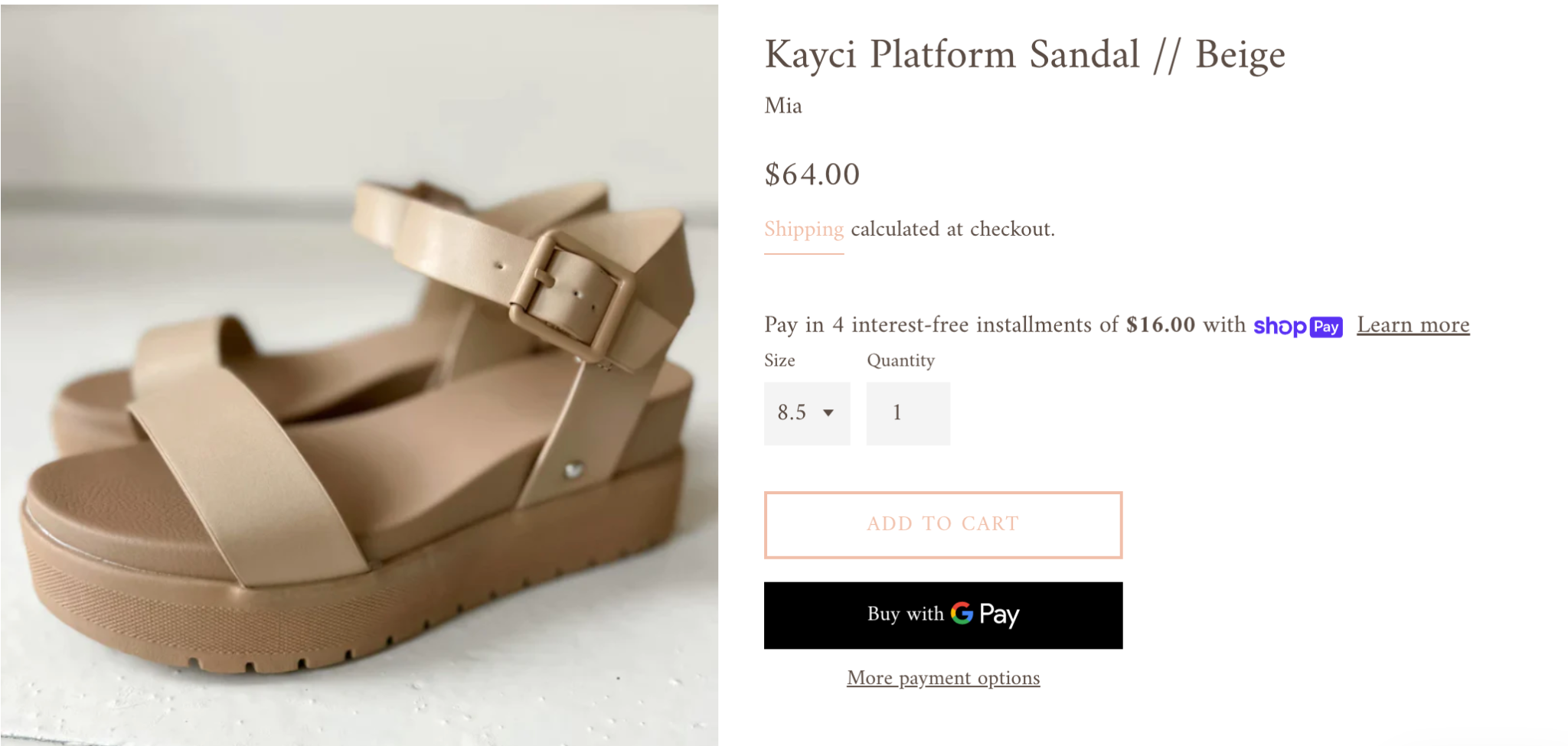Click the sandal product photo
Screen dimensions: 1568x746
359,375
